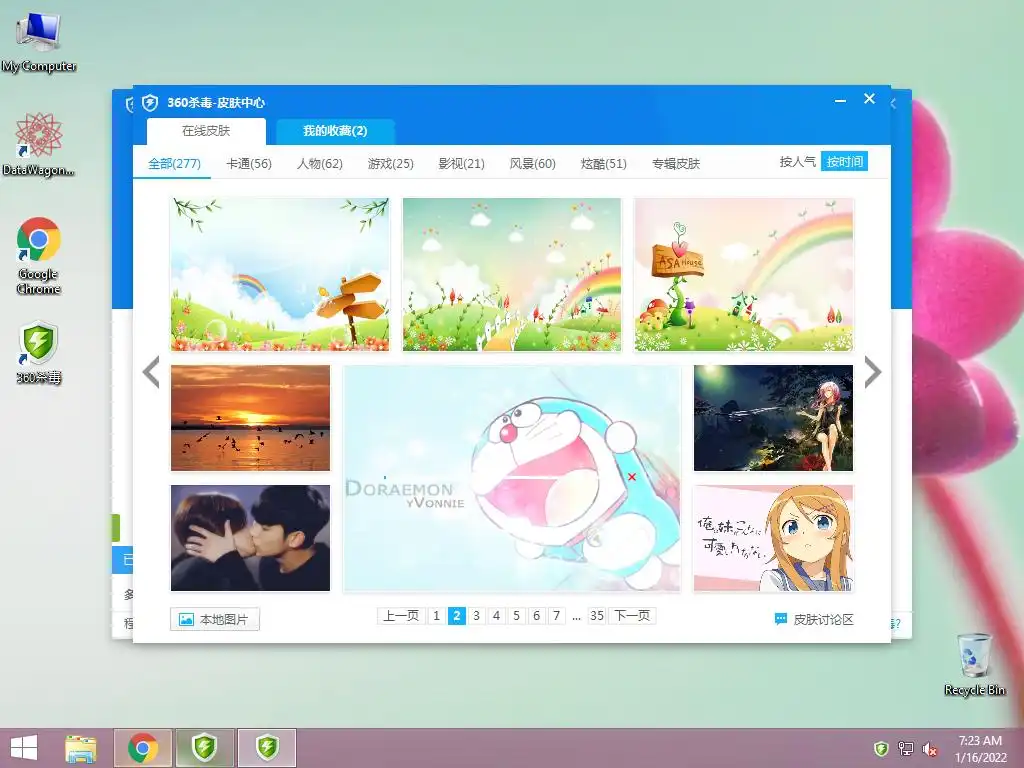
Task: Select the 影视(21) category
Action: click(x=462, y=163)
